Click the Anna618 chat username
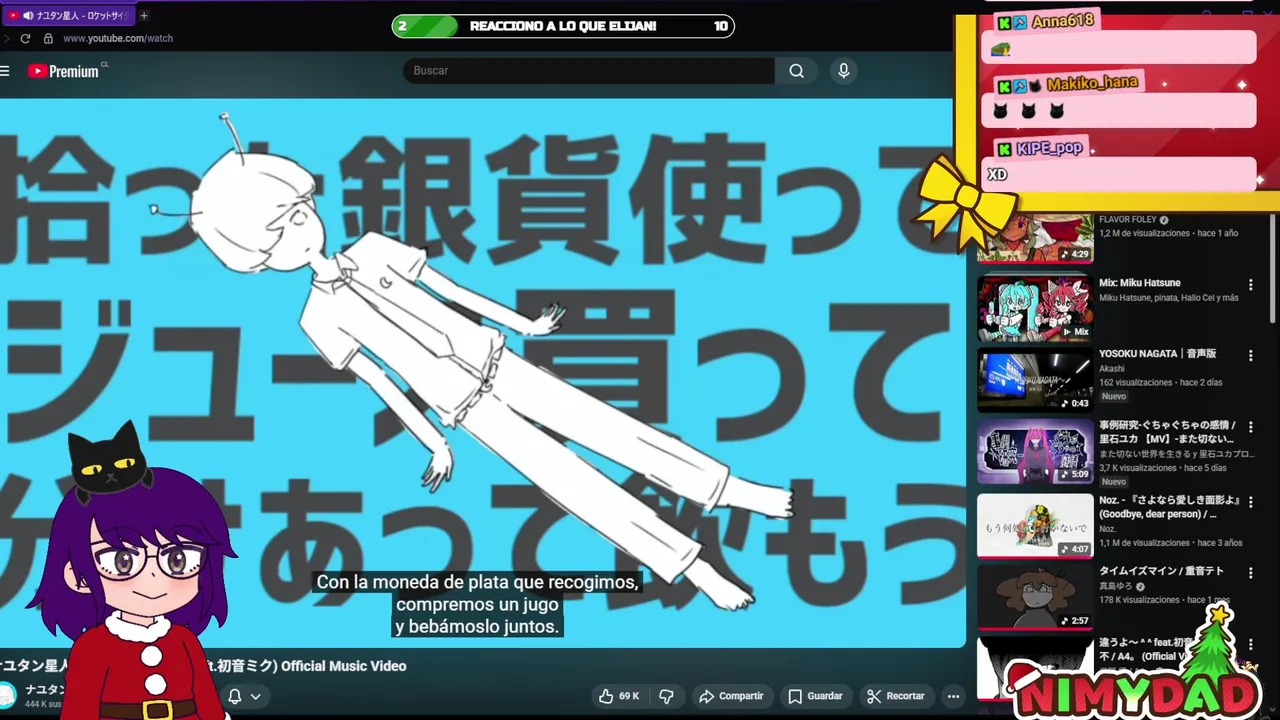 (x=1062, y=21)
